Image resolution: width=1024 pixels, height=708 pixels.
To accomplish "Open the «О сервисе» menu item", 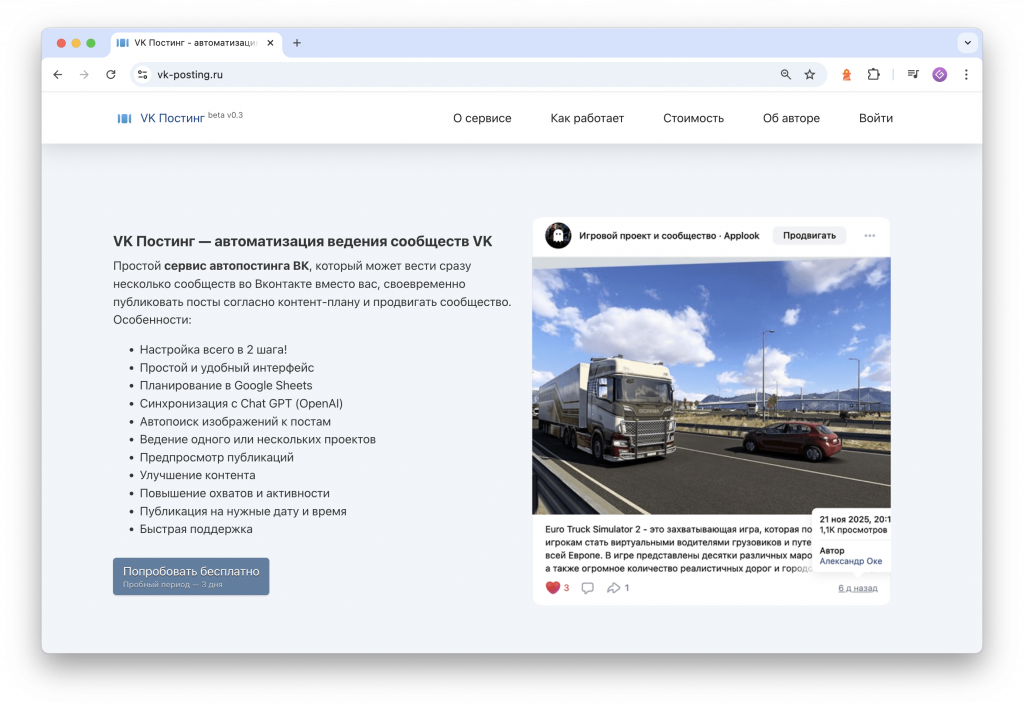I will pyautogui.click(x=482, y=118).
